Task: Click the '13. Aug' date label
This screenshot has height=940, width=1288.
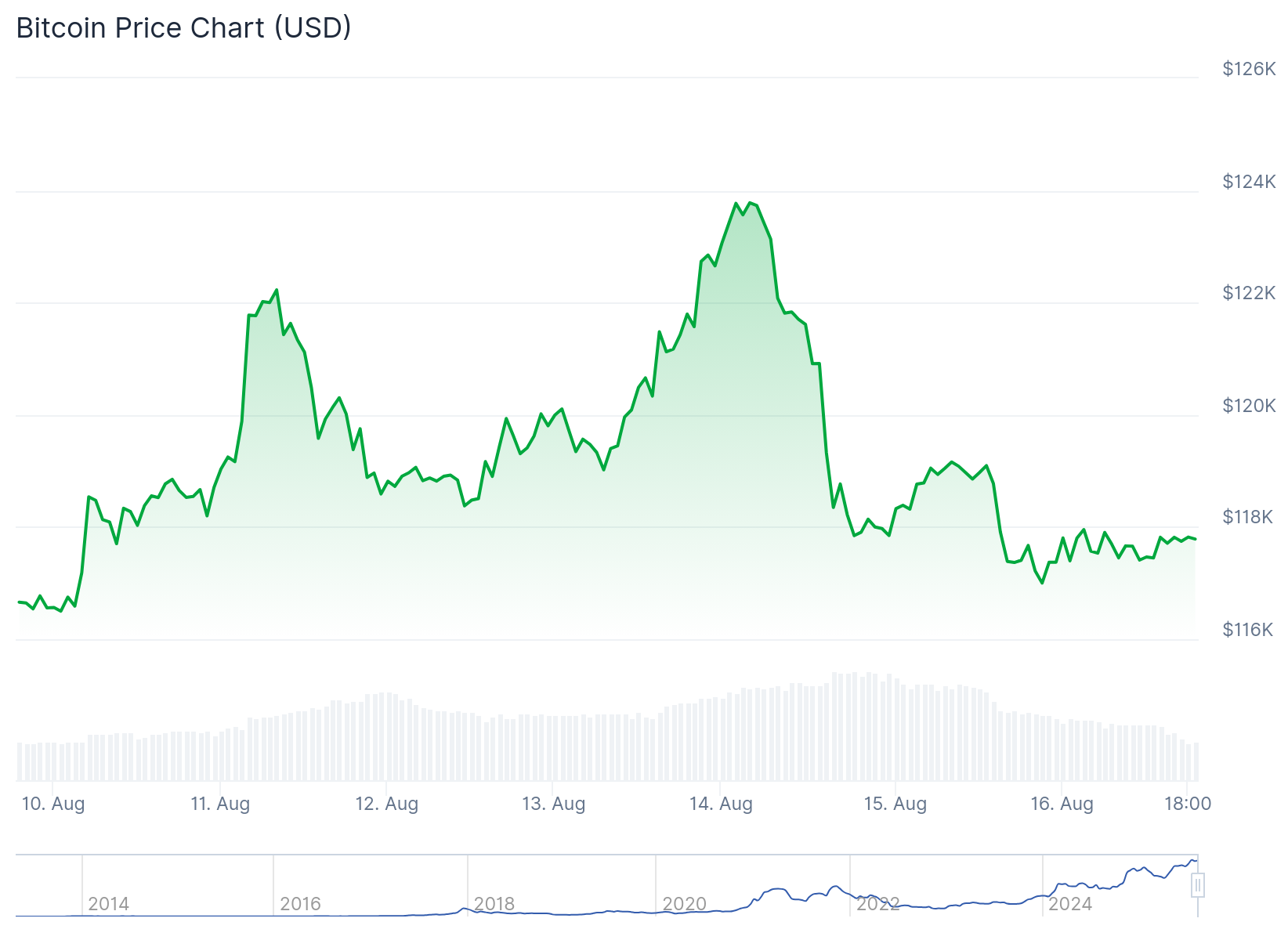Action: (554, 804)
